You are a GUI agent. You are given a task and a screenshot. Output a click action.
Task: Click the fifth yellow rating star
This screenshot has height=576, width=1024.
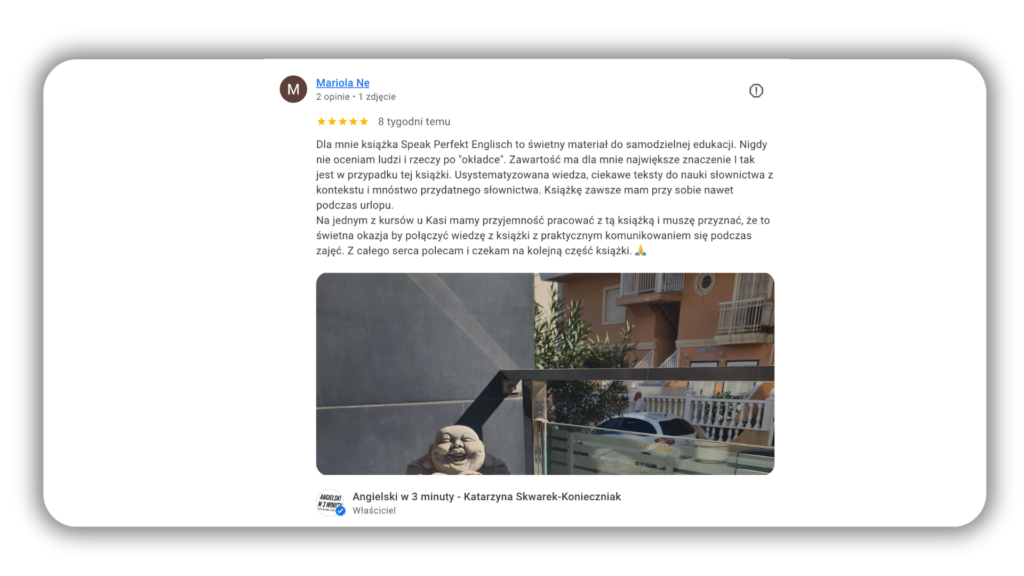coord(364,121)
